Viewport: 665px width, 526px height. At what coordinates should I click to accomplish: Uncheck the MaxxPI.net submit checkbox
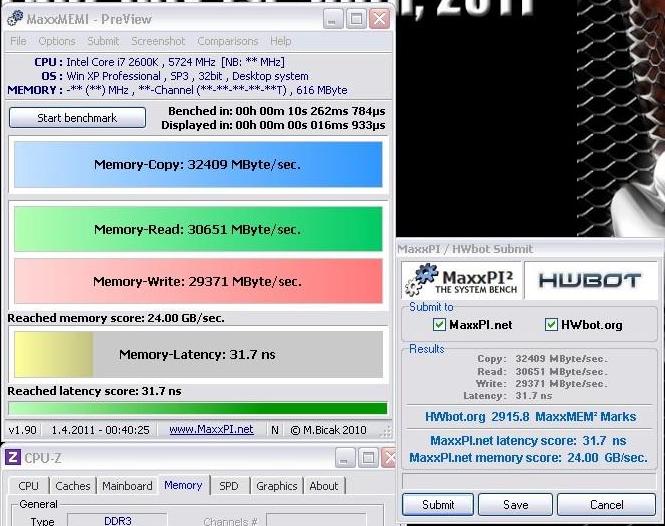(x=439, y=325)
